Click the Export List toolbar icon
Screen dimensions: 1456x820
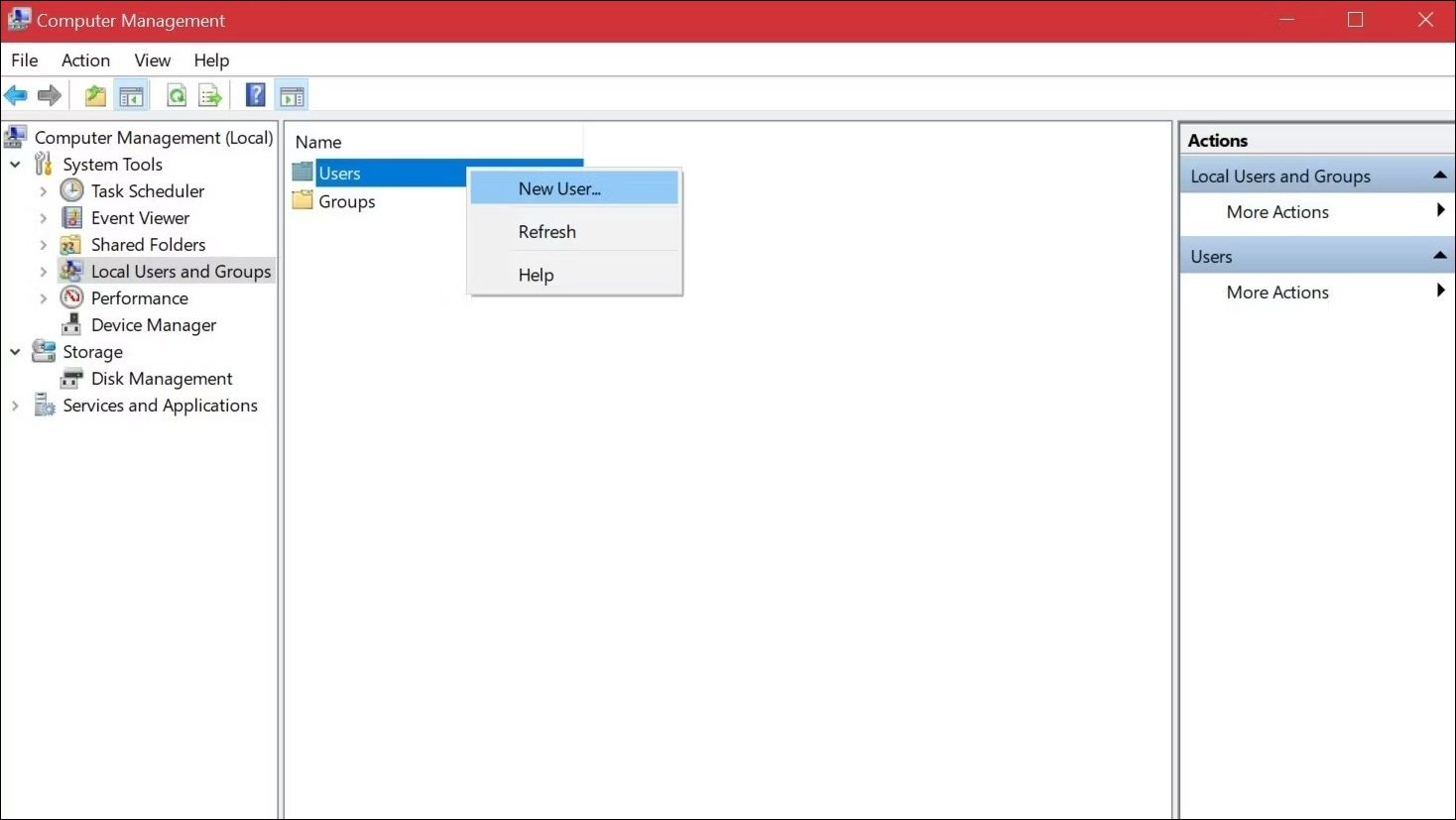[x=210, y=95]
